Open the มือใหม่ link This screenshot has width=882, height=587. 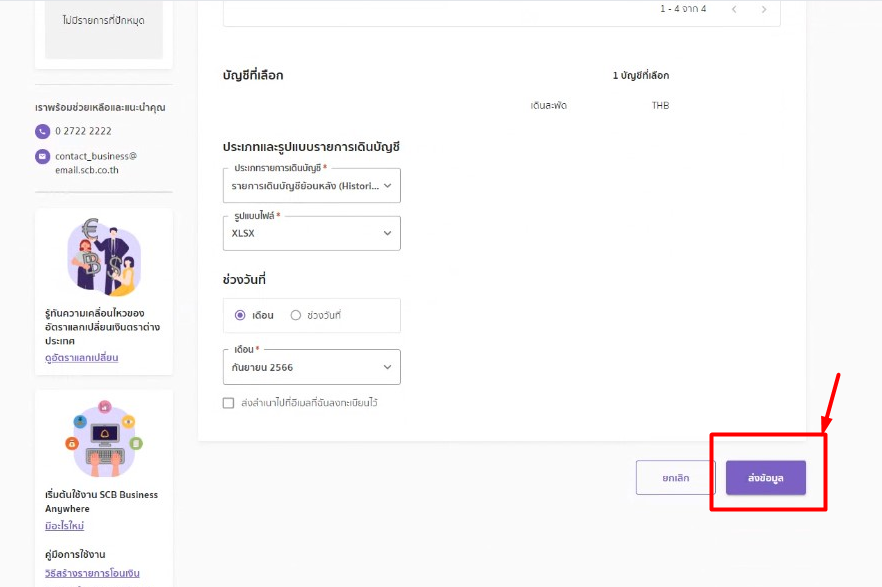click(65, 526)
